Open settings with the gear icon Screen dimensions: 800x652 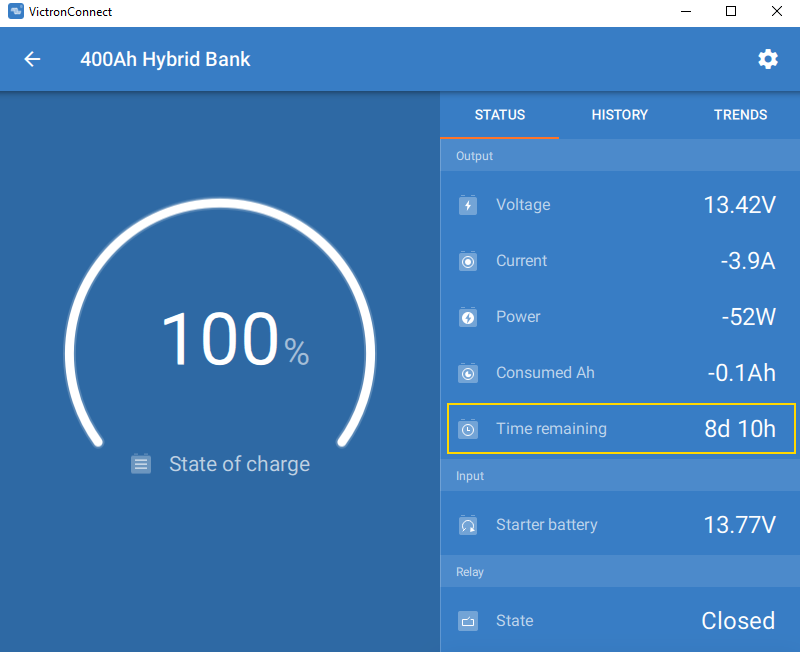click(767, 59)
